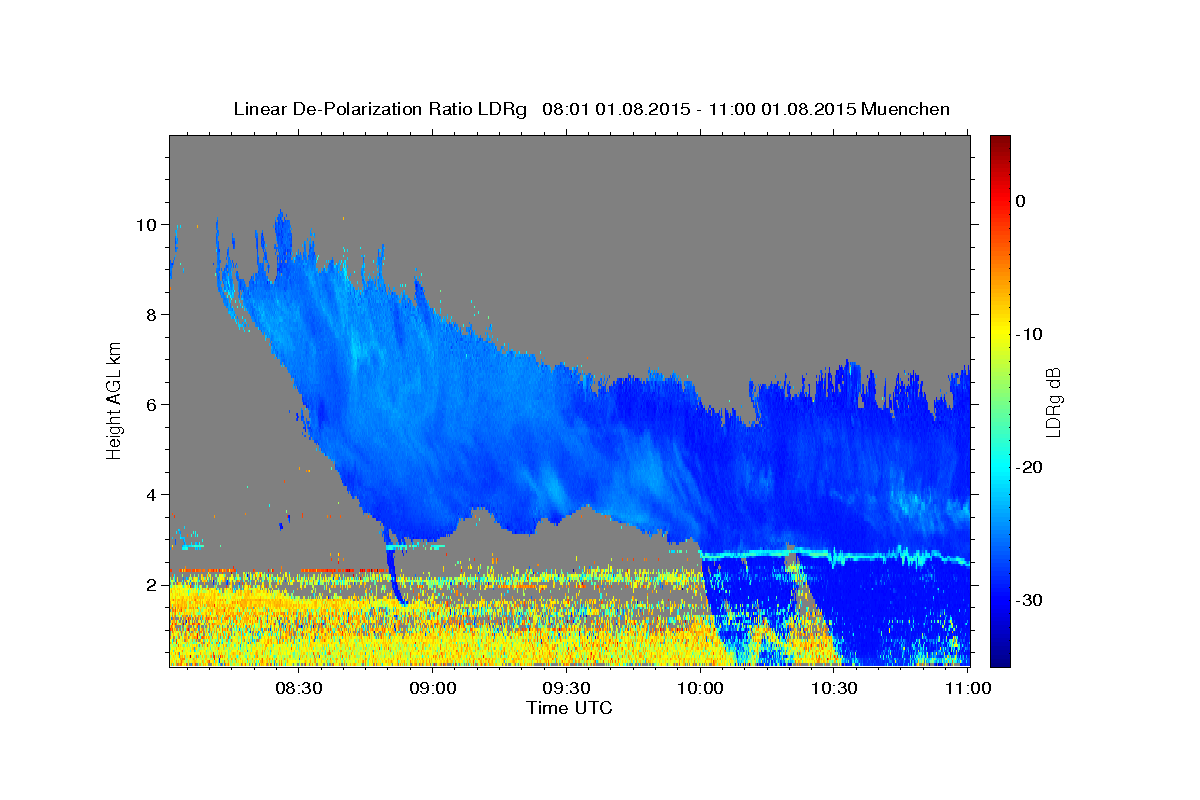
Task: Click the 11:00 time tick label
Action: point(967,688)
